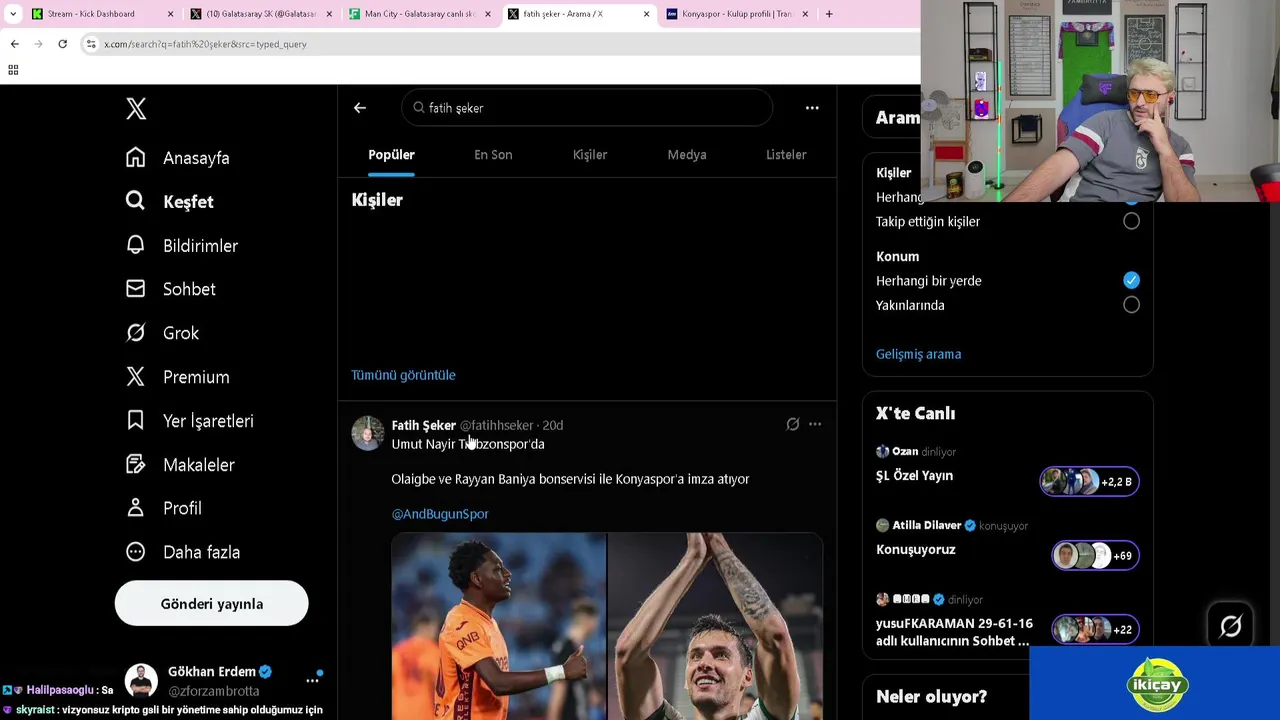The height and width of the screenshot is (720, 1280).
Task: Click Gökhan Erdem account profile
Action: click(210, 680)
